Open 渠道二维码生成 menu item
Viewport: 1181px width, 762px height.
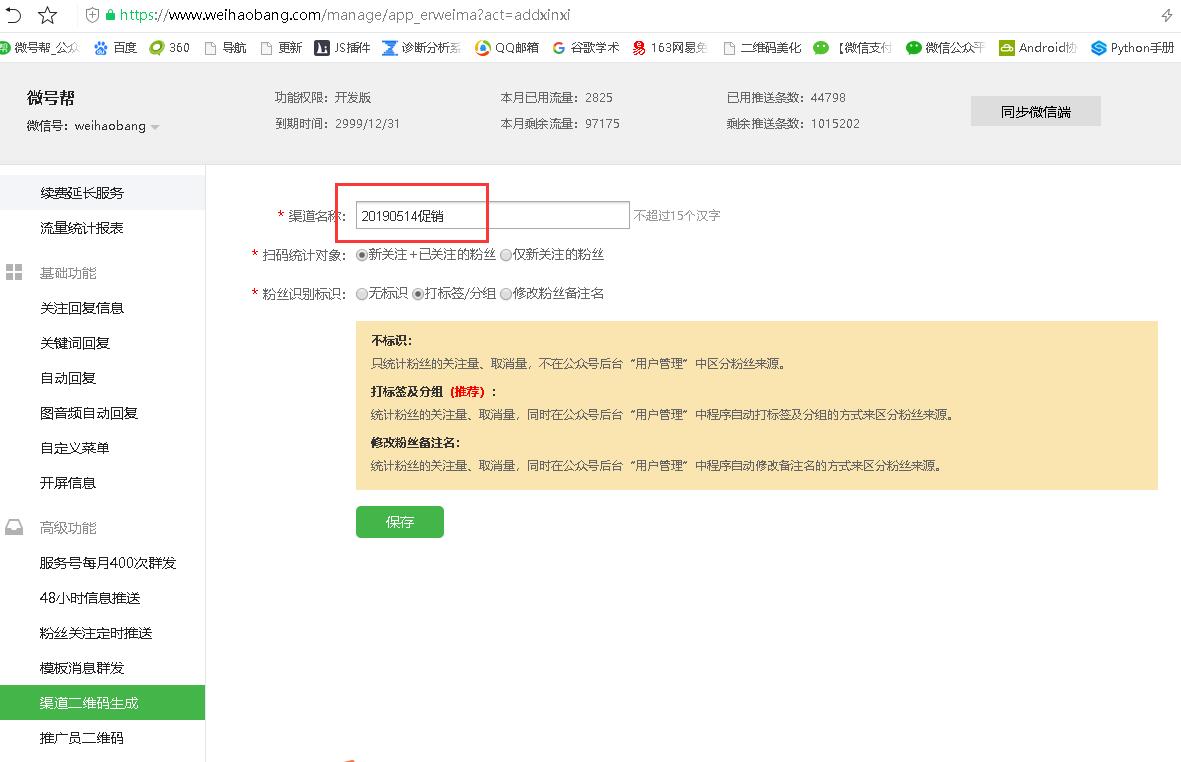coord(102,703)
